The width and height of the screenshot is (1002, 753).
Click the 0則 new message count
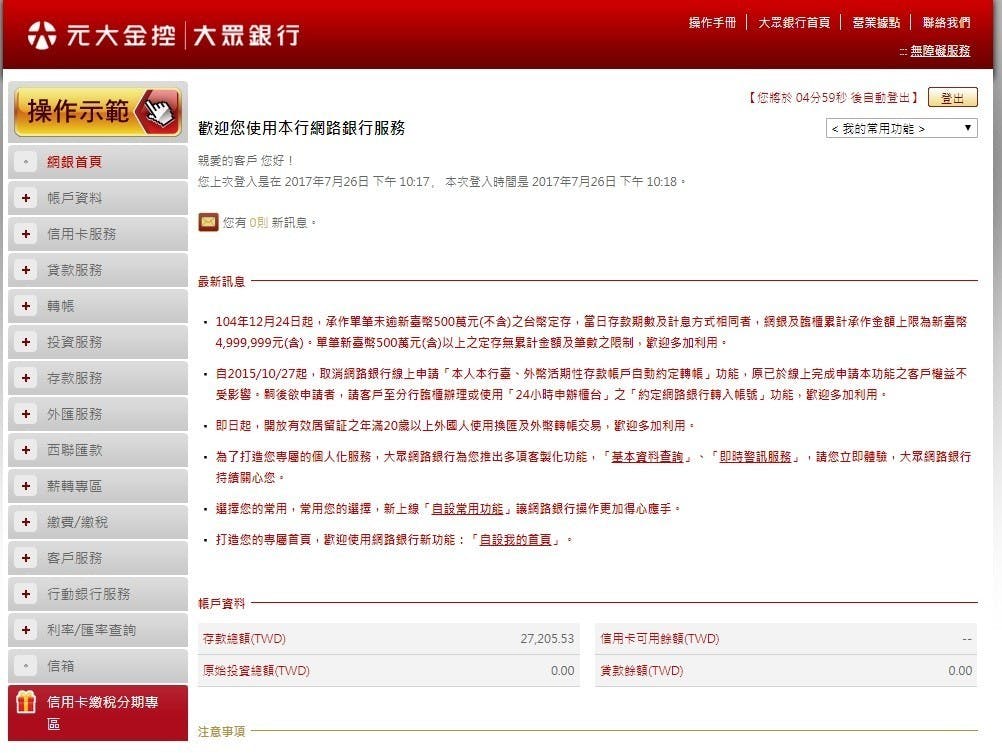click(258, 222)
